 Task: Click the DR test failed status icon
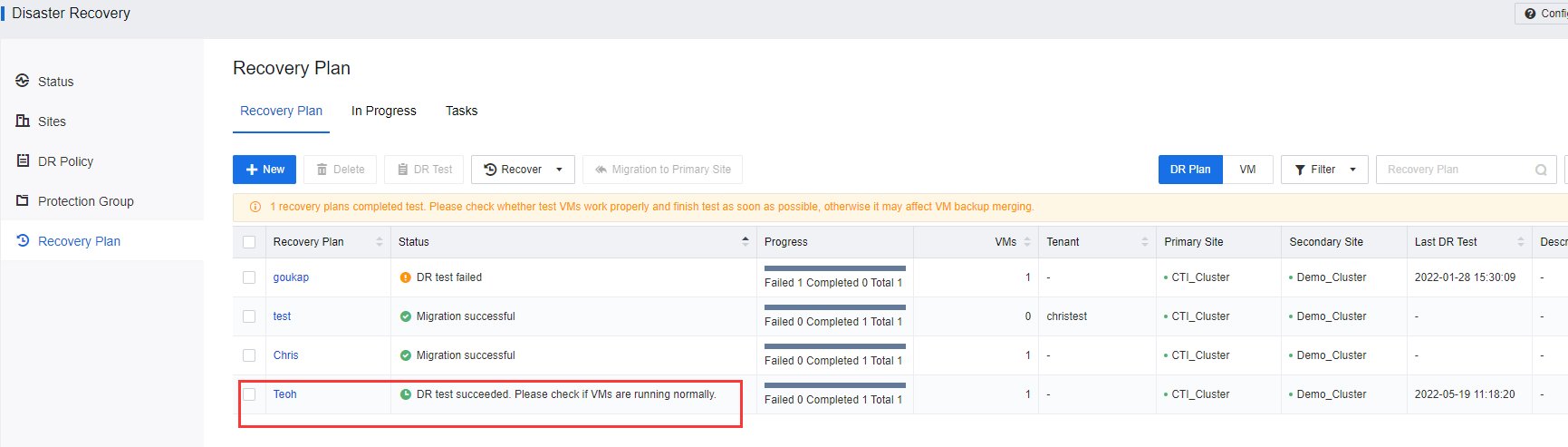[406, 277]
